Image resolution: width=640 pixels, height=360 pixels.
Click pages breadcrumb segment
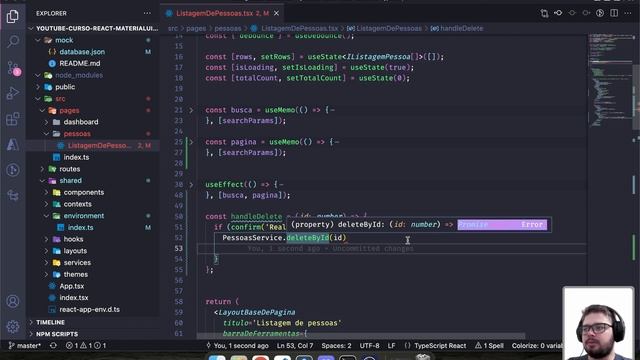[x=196, y=29]
